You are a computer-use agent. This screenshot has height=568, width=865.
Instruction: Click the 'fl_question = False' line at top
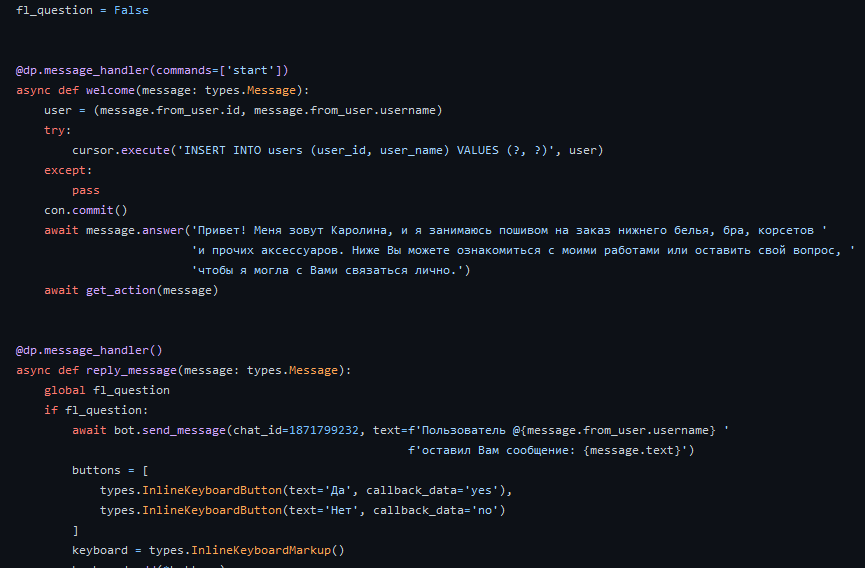(x=82, y=10)
